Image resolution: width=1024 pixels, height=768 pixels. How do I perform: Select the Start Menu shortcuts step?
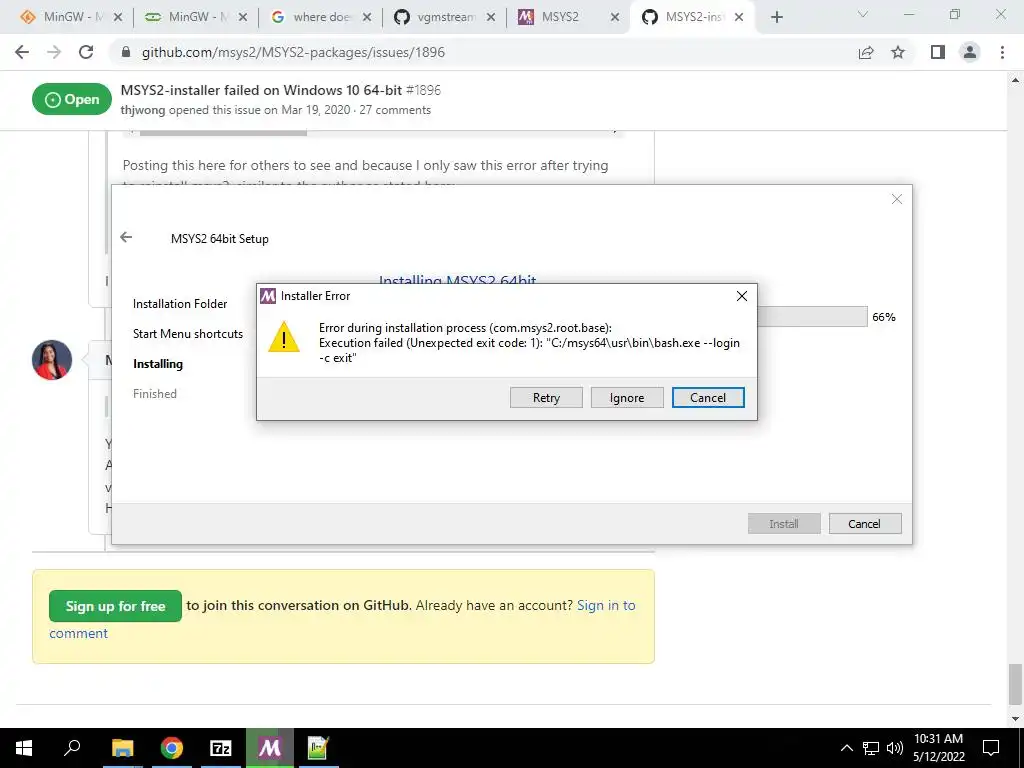[x=188, y=334]
